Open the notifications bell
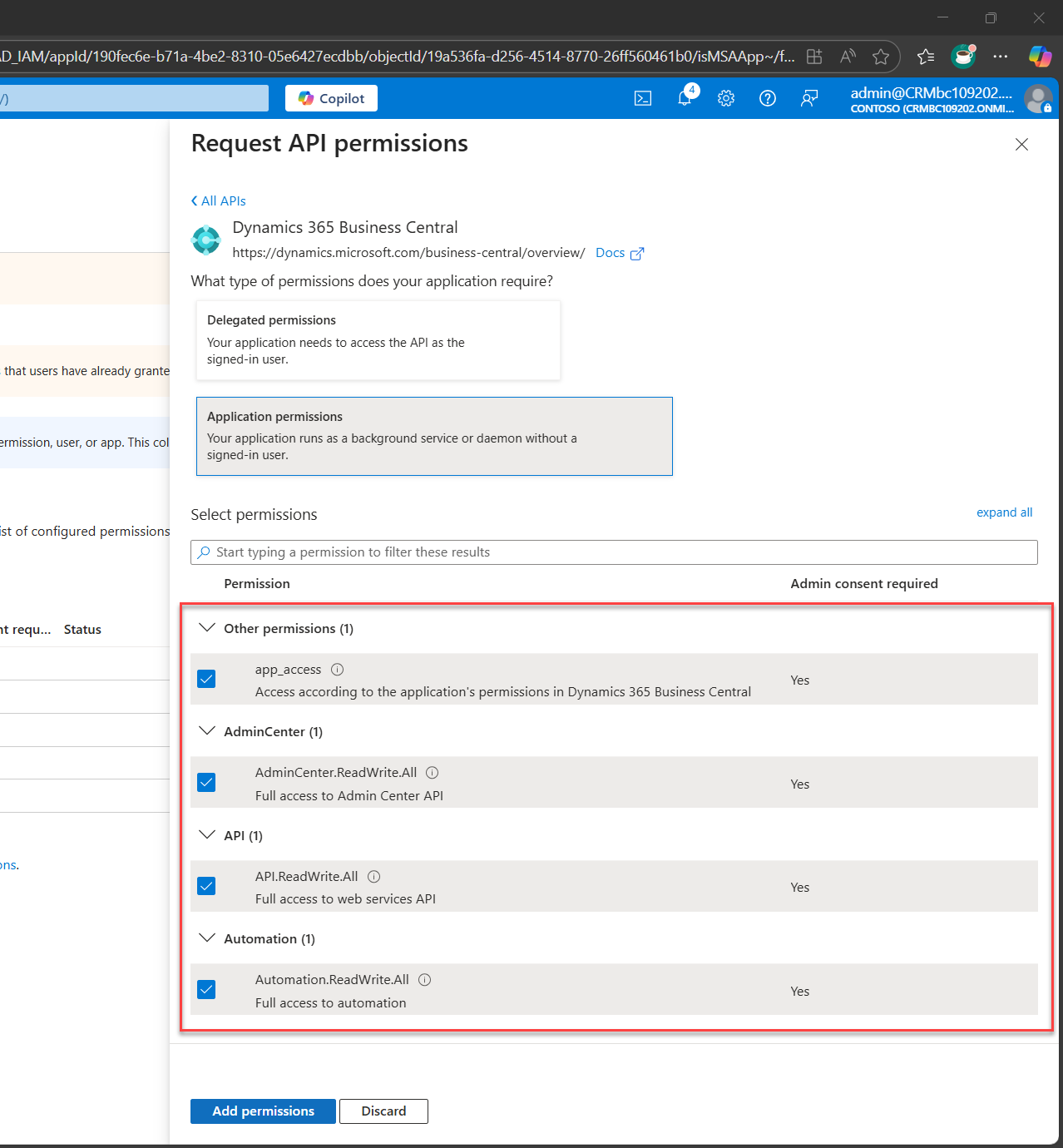The width and height of the screenshot is (1063, 1148). [x=685, y=98]
